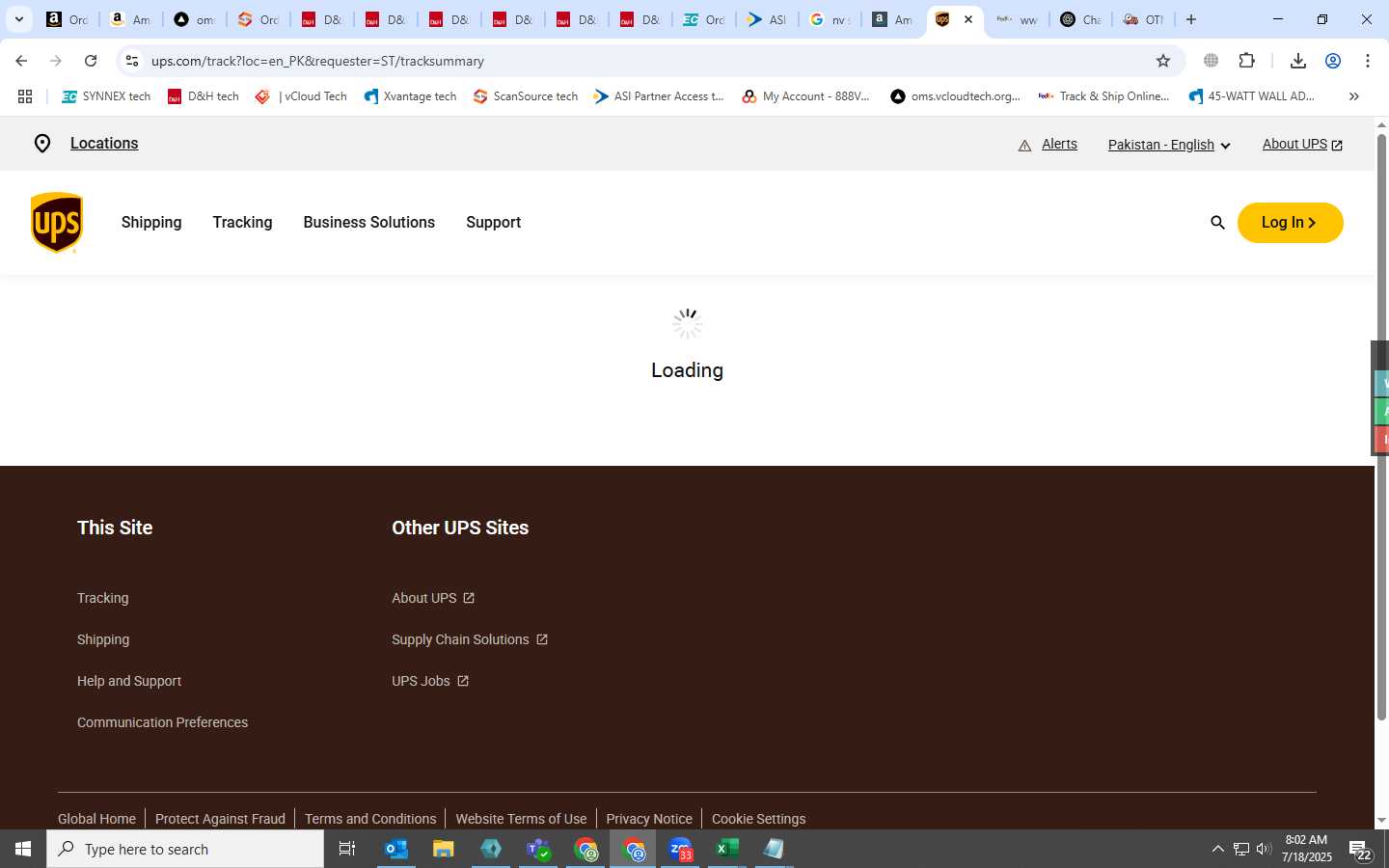This screenshot has height=868, width=1389.
Task: Open ScanSource tech bookmark
Action: pos(526,96)
